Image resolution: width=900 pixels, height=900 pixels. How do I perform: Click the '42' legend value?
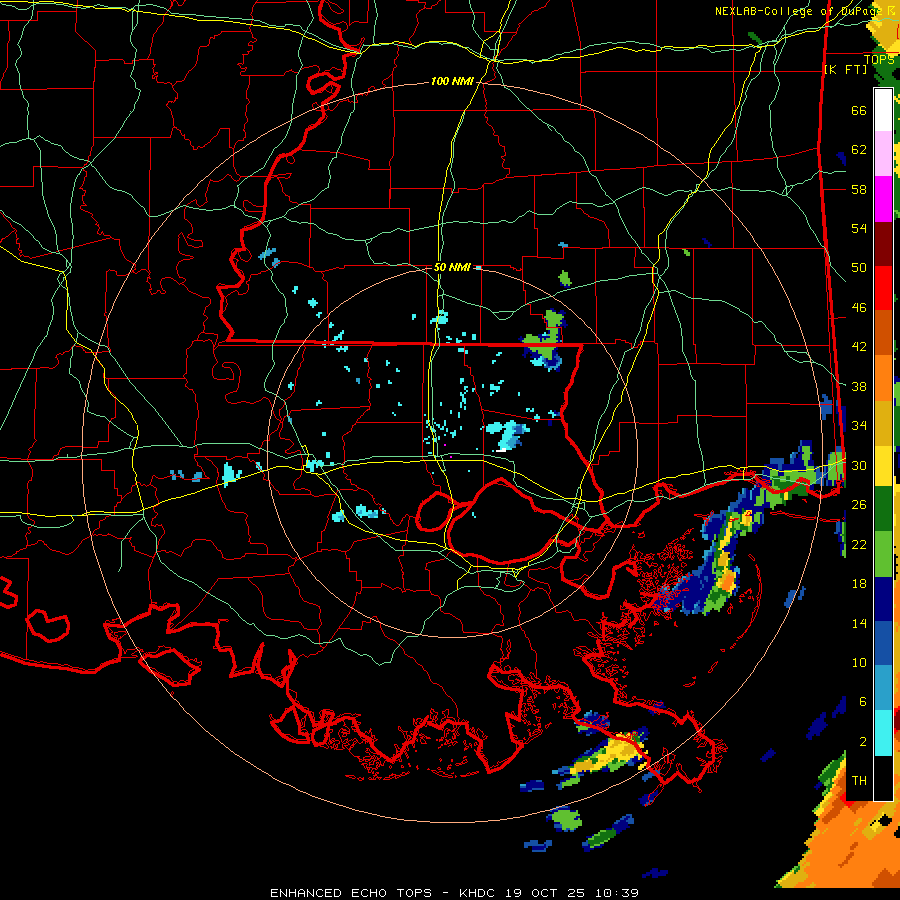click(x=859, y=346)
